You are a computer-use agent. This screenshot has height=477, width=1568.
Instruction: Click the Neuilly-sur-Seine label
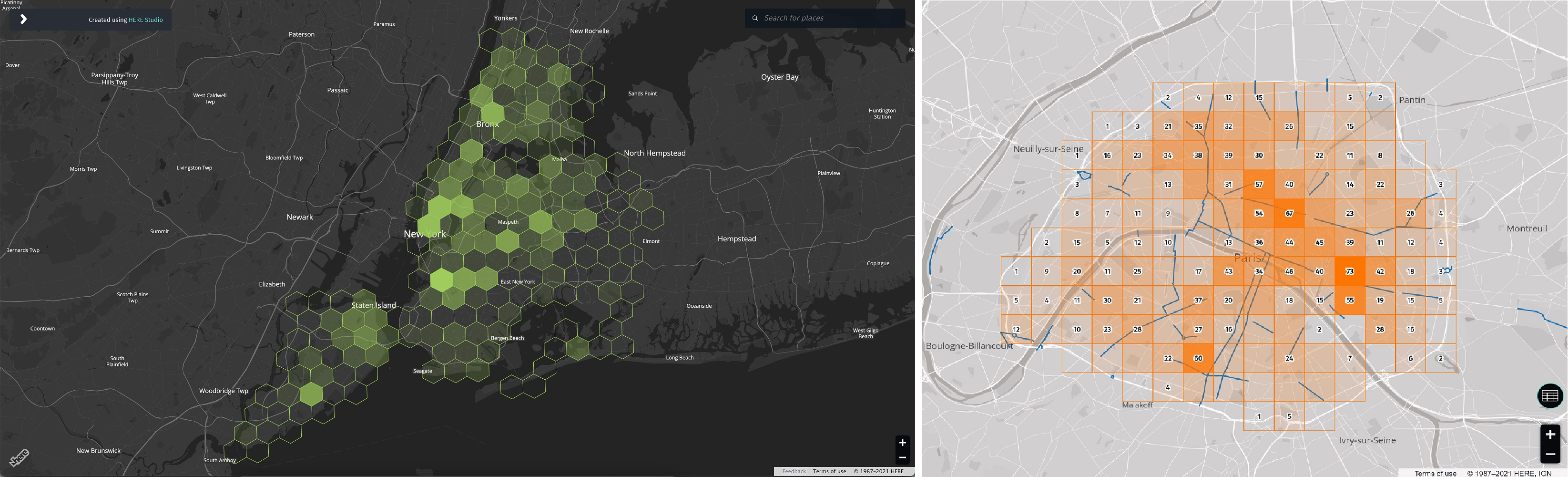[1048, 149]
